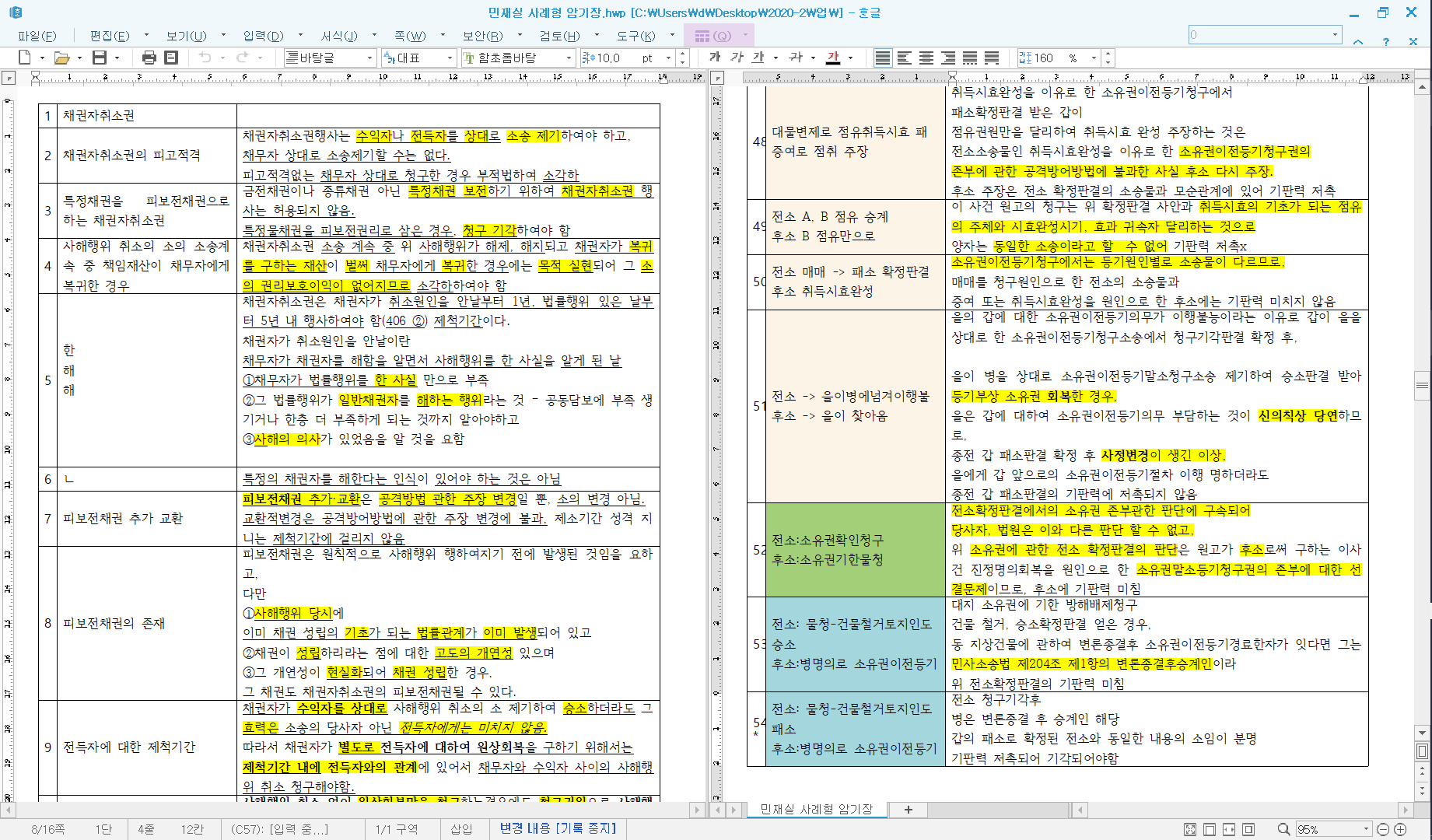Click the search input field at top right
Viewport: 1432px width, 840px height.
click(1259, 35)
